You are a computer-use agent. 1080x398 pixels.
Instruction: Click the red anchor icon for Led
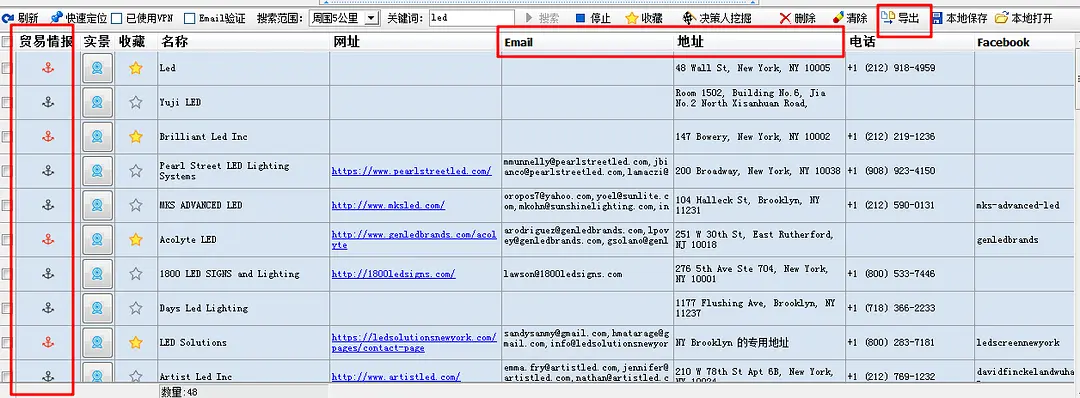48,68
